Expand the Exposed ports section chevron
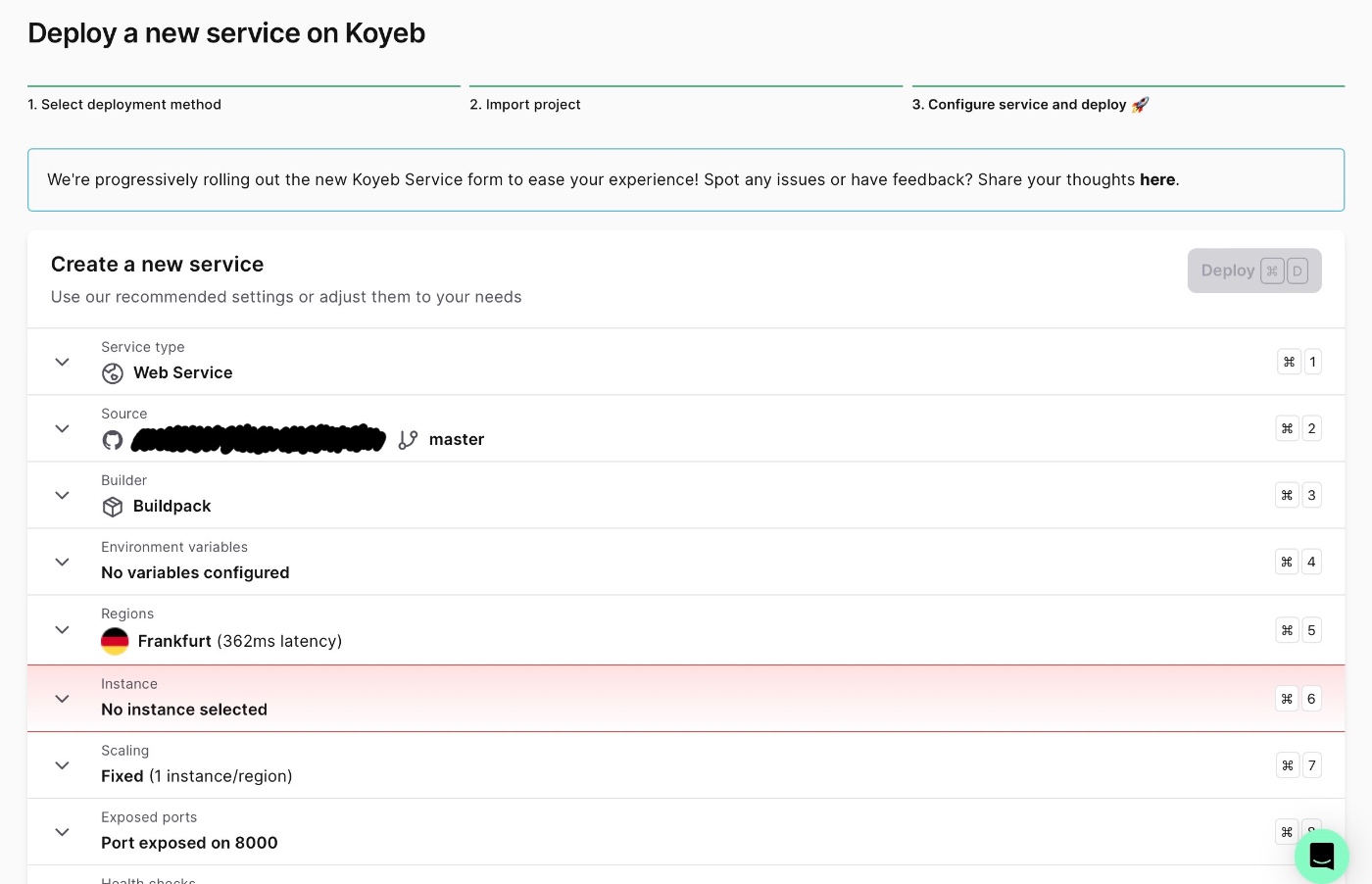This screenshot has width=1372, height=884. 62,832
